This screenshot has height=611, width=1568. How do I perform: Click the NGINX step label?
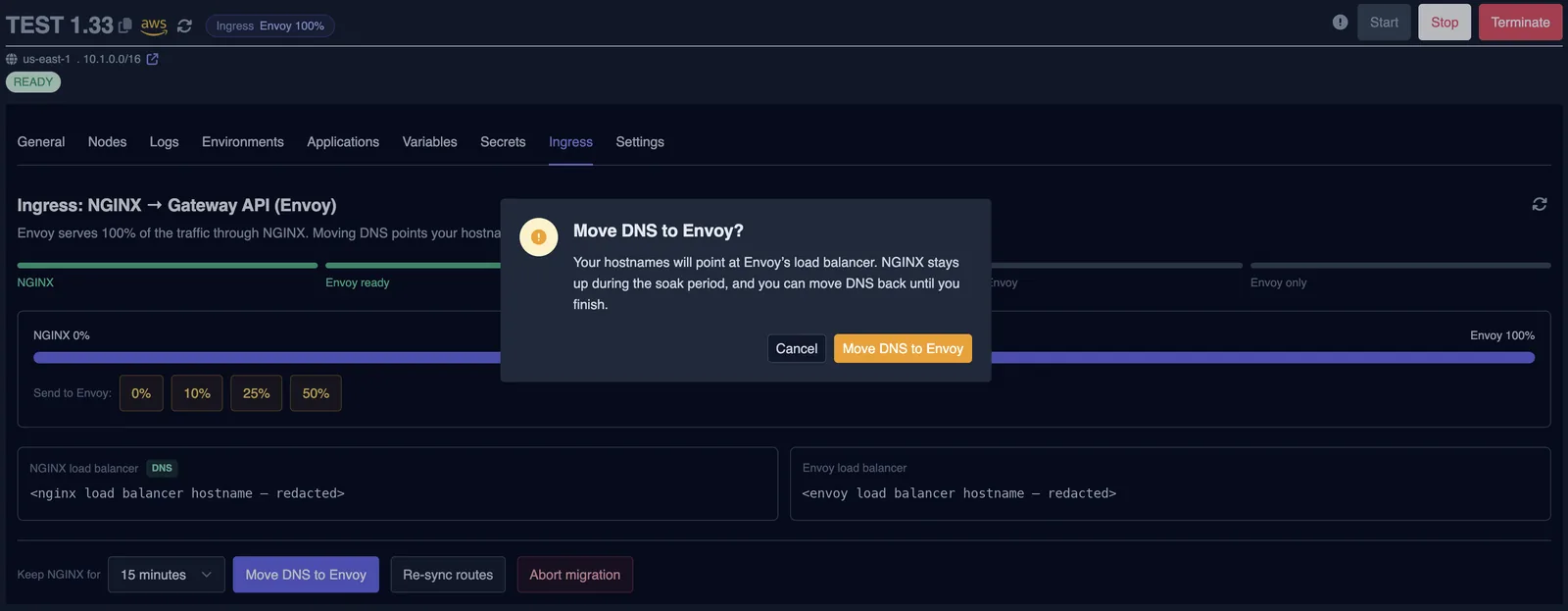[35, 282]
